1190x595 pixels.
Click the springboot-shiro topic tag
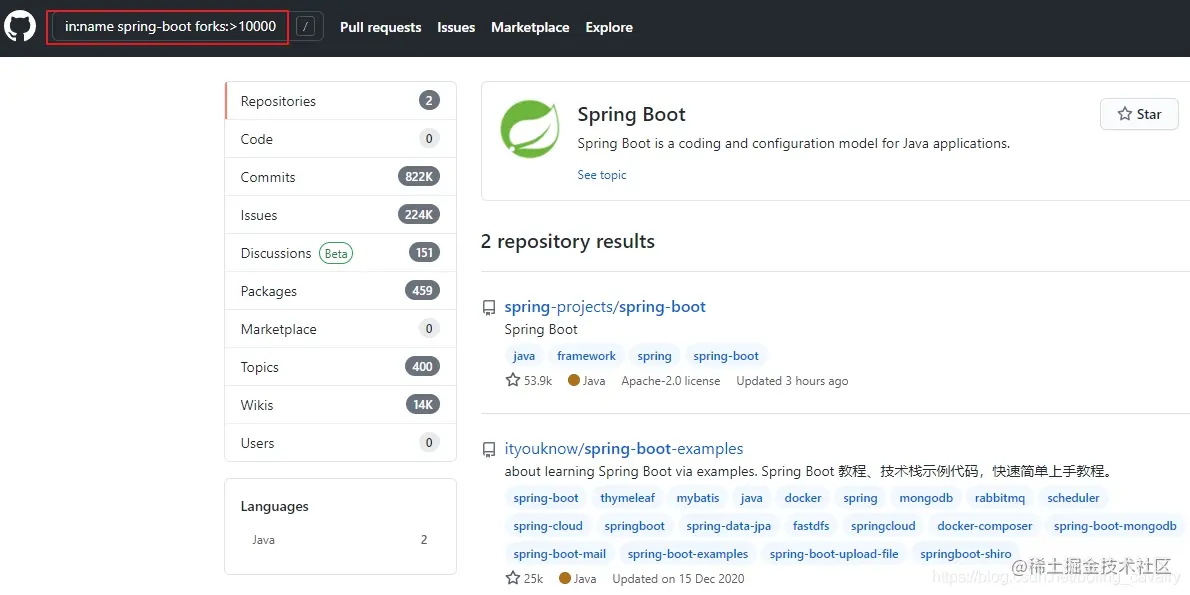(x=965, y=554)
